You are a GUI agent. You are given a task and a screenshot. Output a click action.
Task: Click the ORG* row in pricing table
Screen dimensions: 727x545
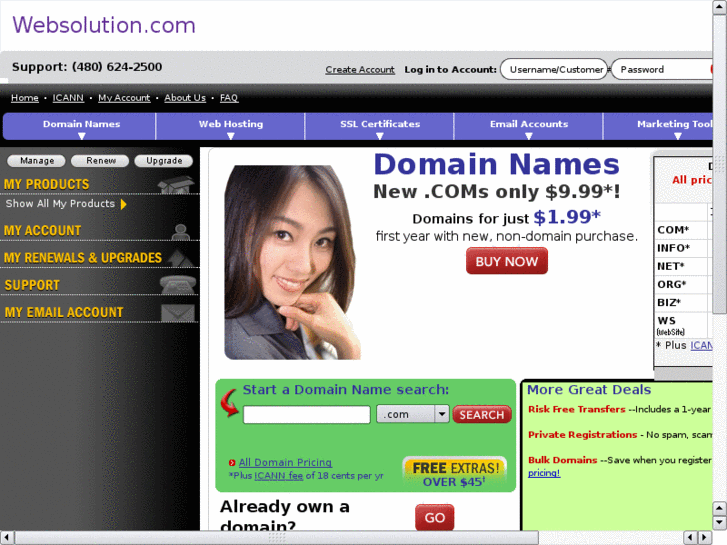(x=682, y=284)
